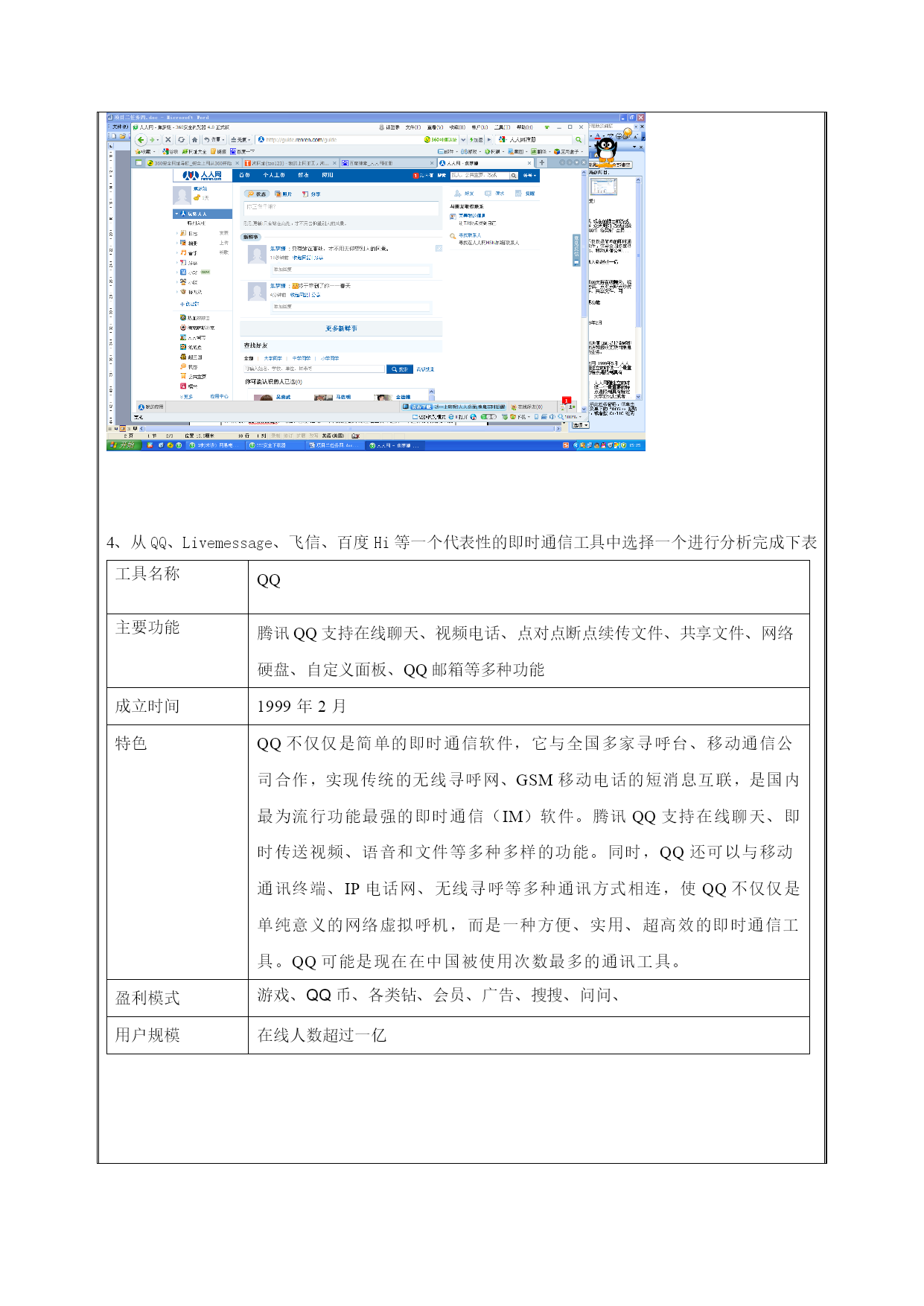This screenshot has height=1306, width=924.
Task: Click the red notification badge at page bottom
Action: tap(566, 401)
